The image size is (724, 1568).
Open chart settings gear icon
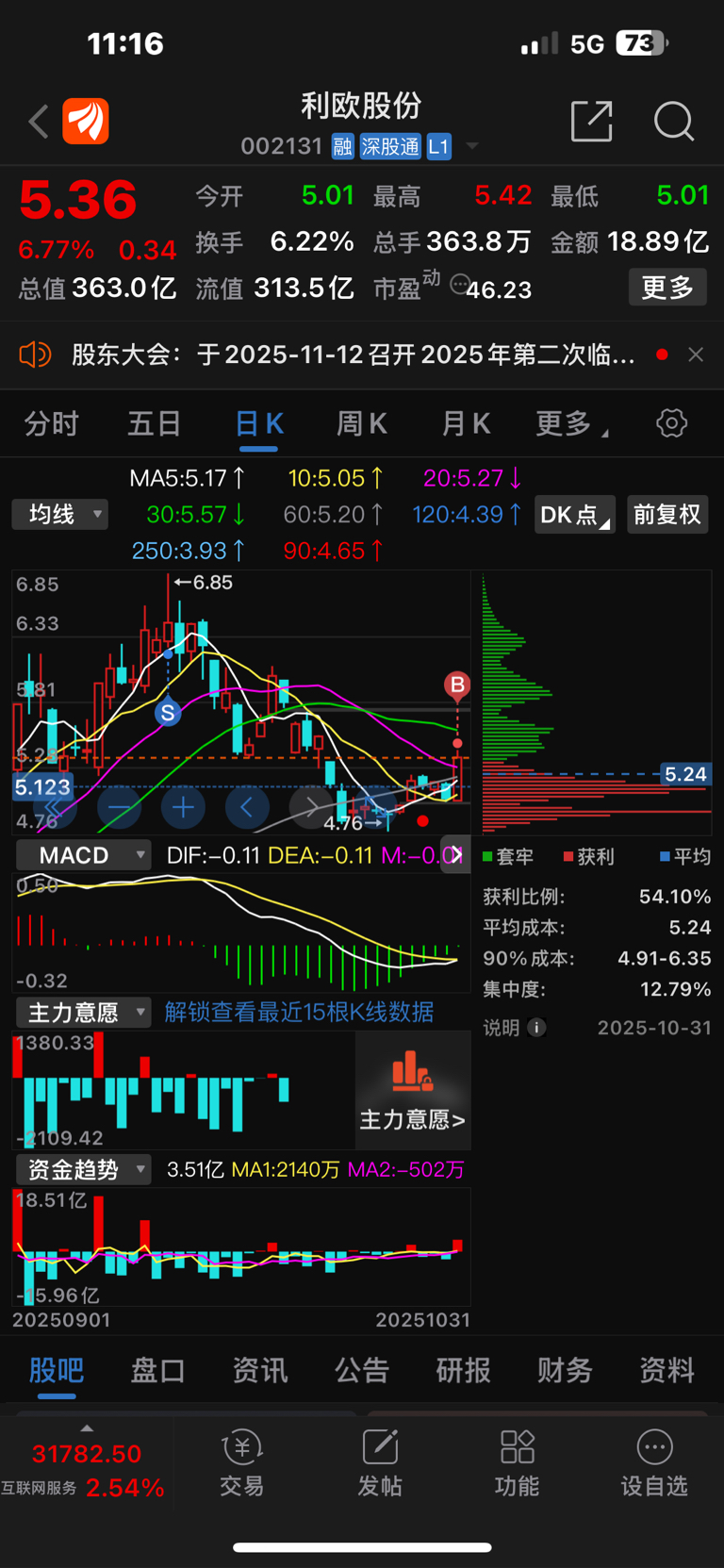click(671, 423)
